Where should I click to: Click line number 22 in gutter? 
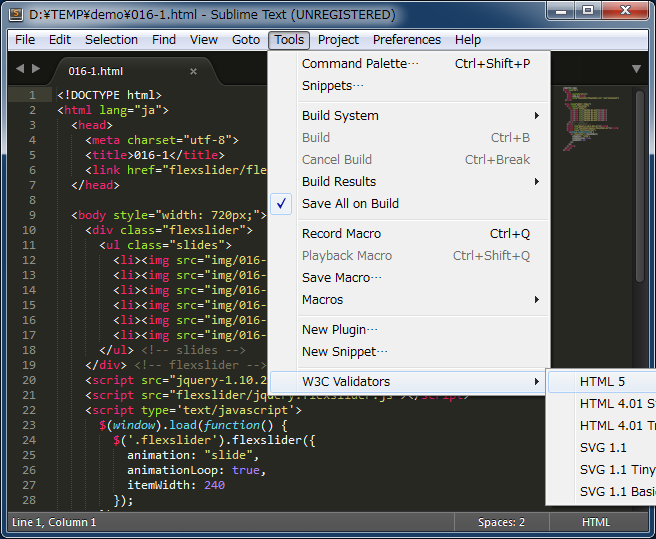point(29,410)
